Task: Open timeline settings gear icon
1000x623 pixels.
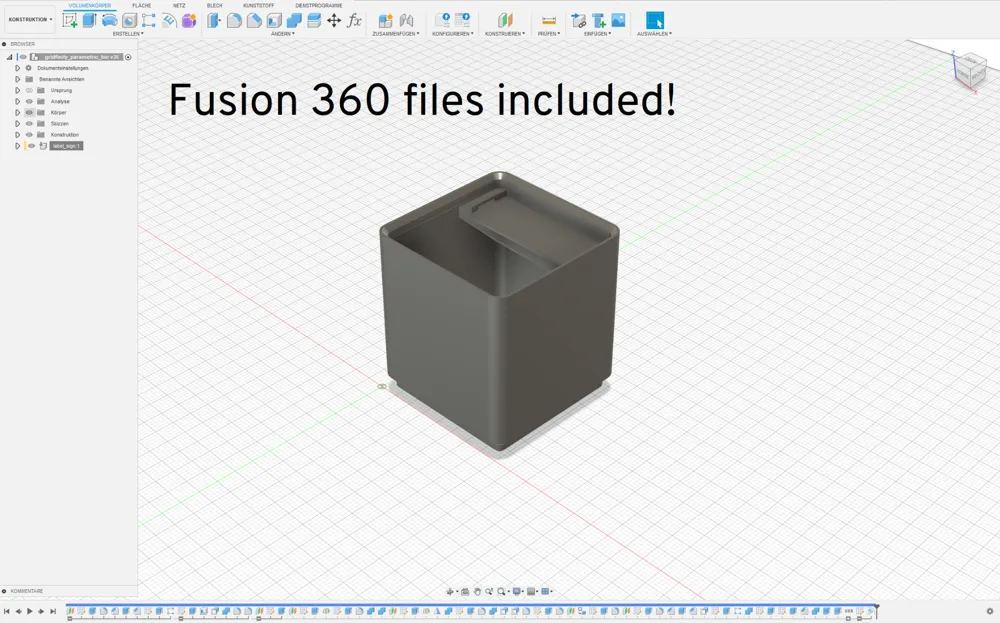Action: pyautogui.click(x=989, y=611)
